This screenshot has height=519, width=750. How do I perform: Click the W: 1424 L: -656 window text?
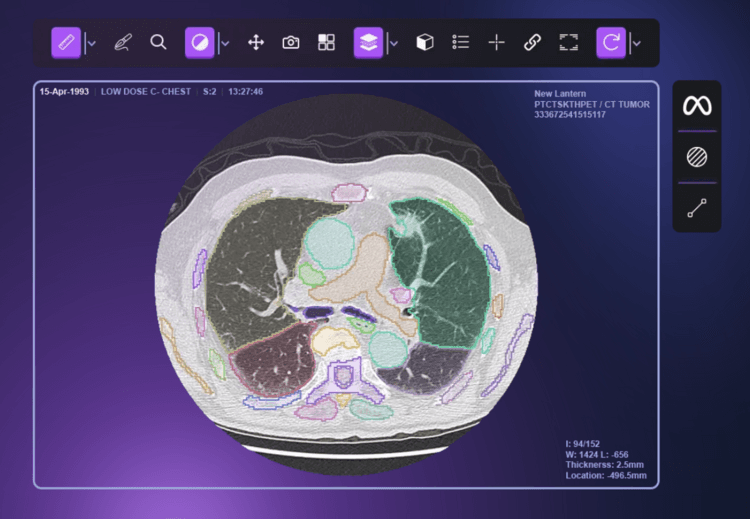coord(596,454)
